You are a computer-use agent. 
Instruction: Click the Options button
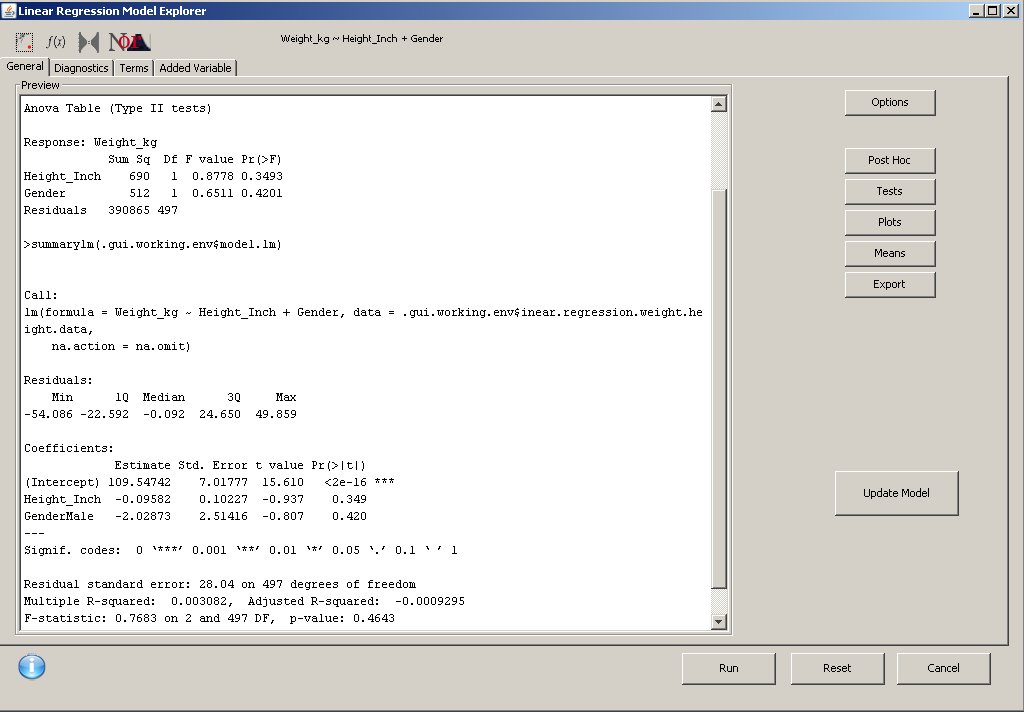889,103
